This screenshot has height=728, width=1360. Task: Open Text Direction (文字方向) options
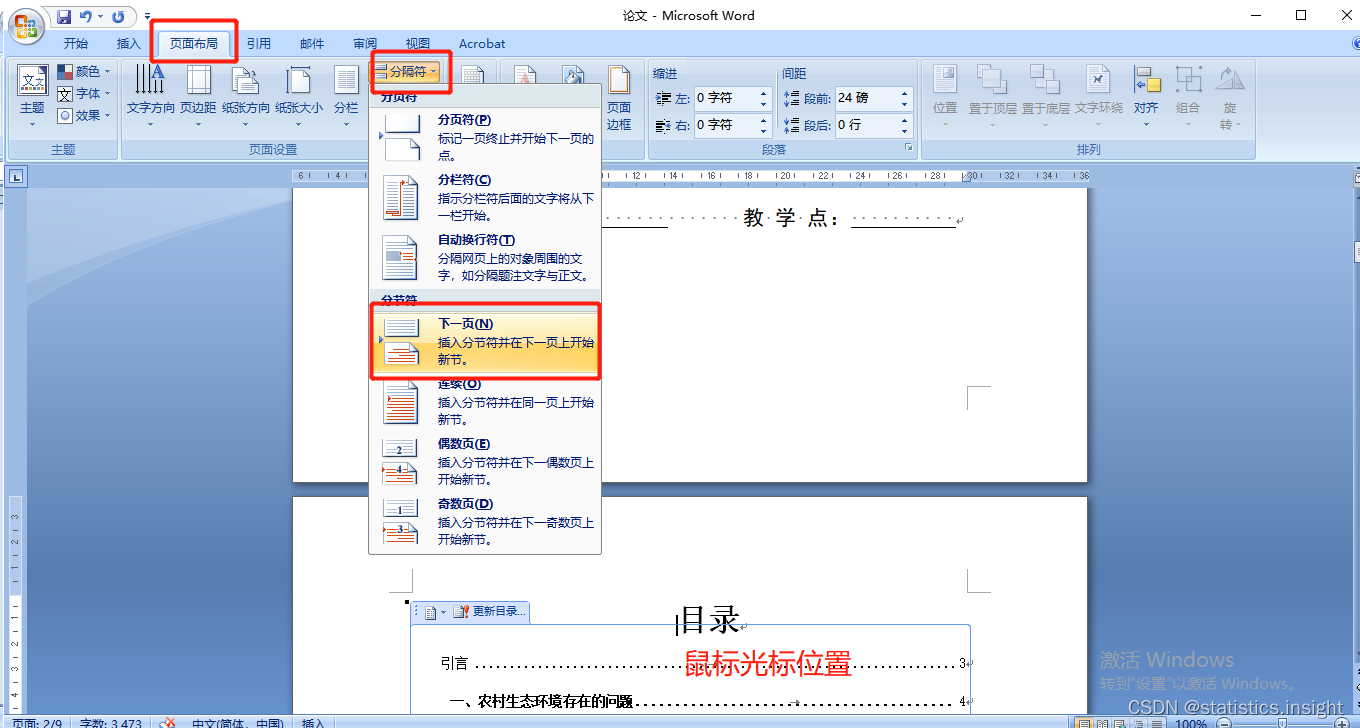click(x=150, y=97)
